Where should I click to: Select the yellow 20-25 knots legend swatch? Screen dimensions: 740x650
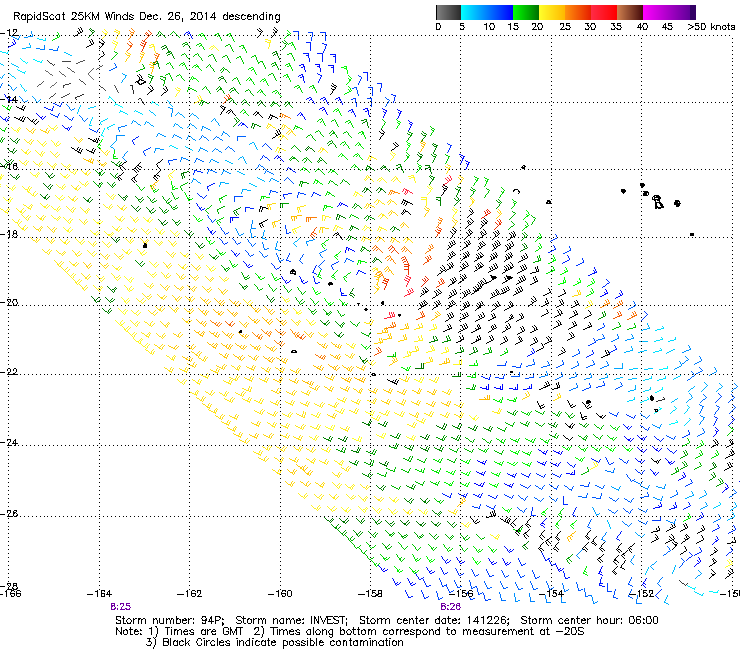(x=552, y=12)
